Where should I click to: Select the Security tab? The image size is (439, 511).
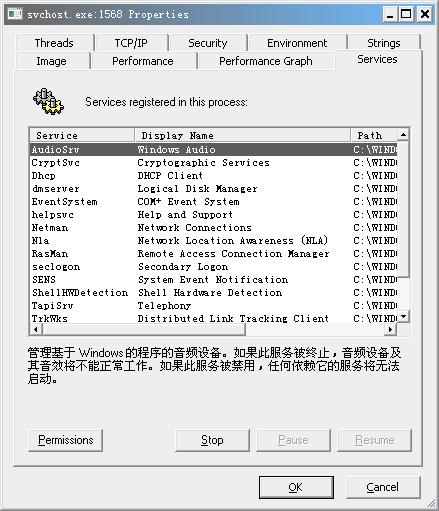(207, 43)
